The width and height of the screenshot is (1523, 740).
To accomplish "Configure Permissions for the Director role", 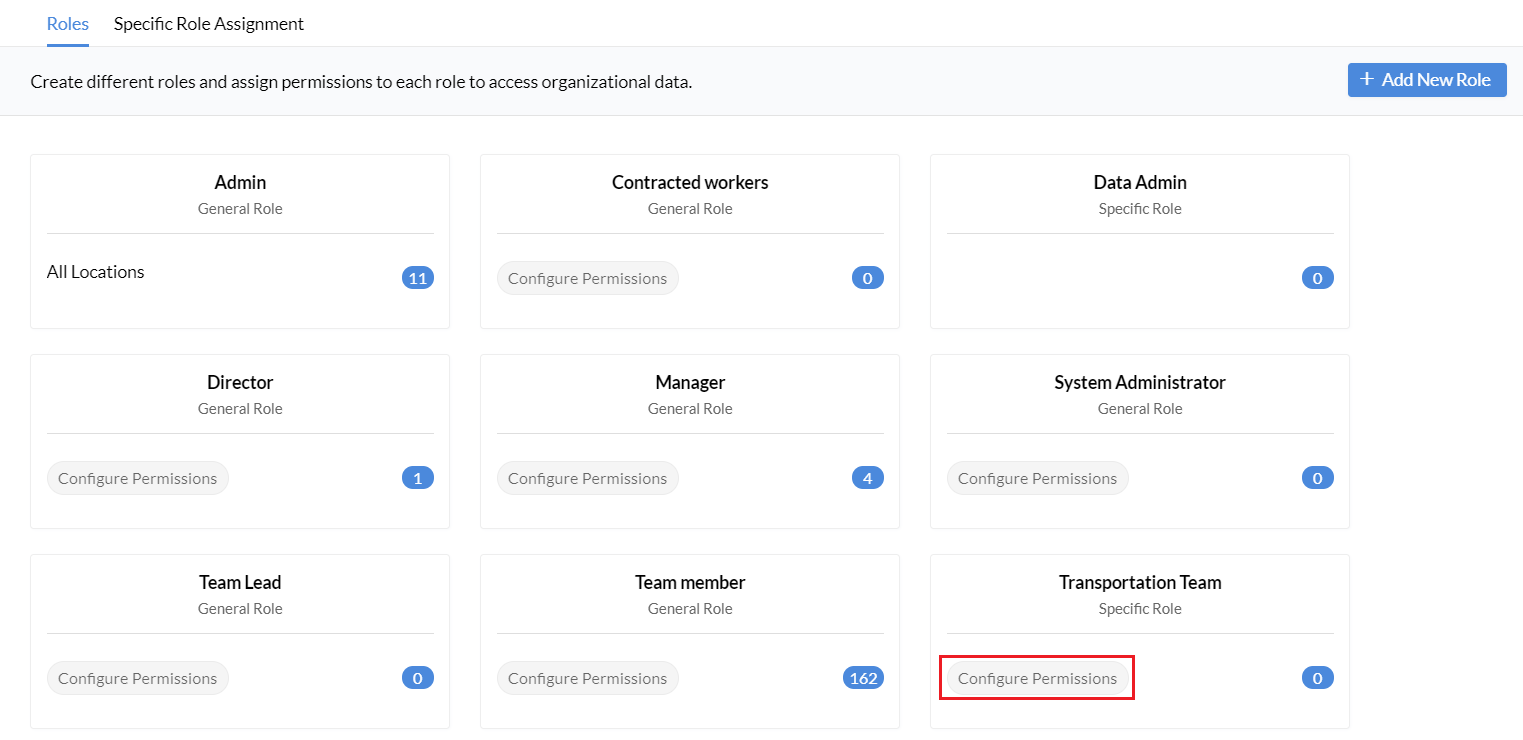I will 138,478.
